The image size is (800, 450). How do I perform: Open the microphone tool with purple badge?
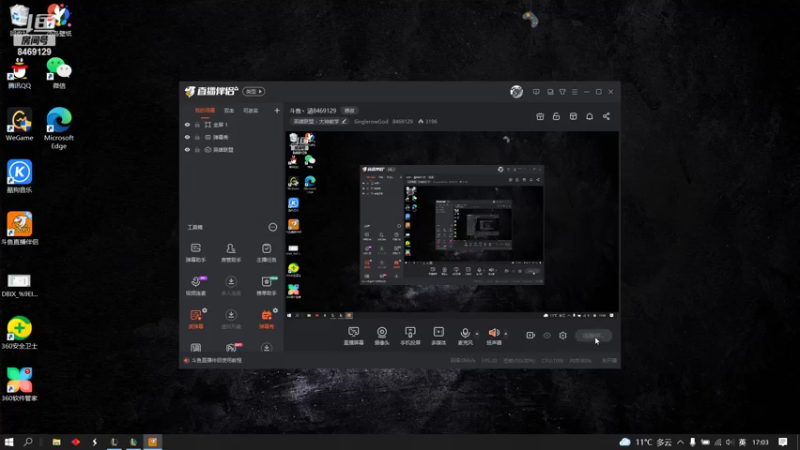[196, 286]
